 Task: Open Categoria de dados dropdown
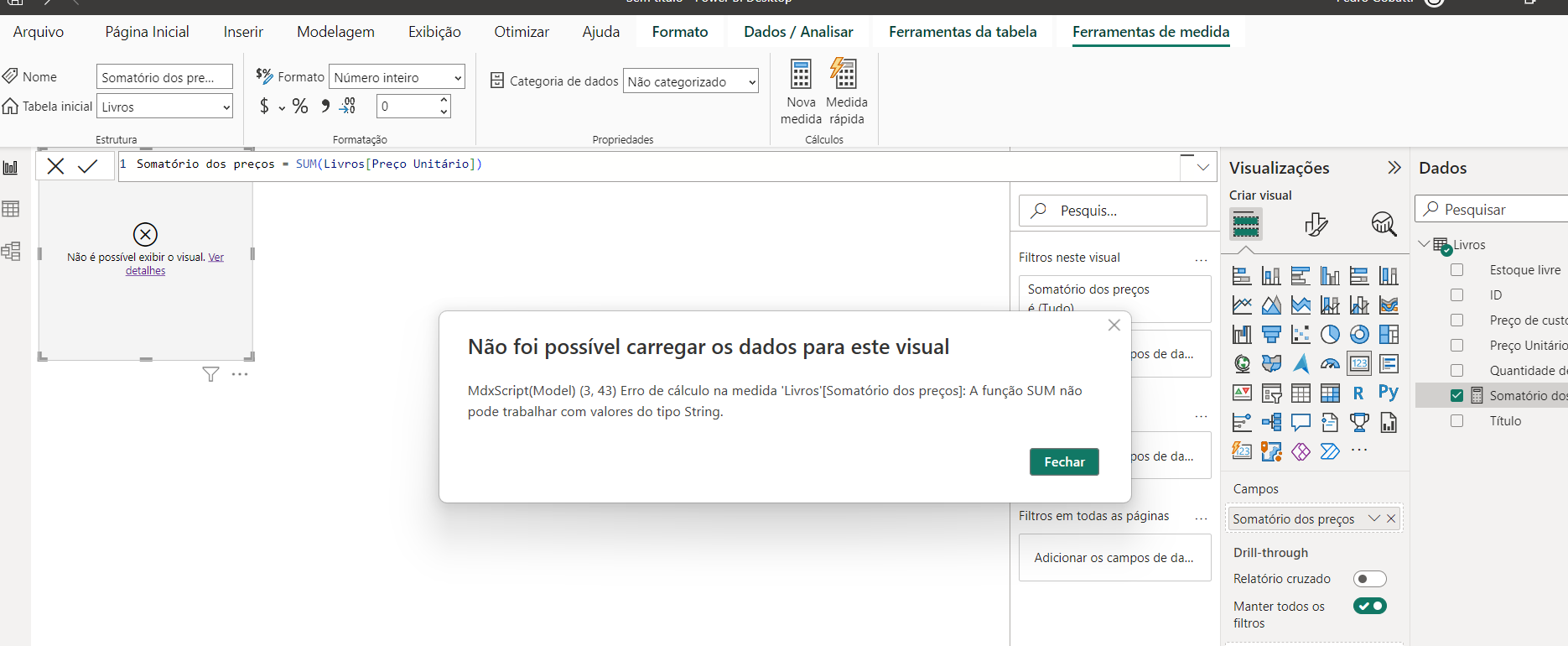691,81
